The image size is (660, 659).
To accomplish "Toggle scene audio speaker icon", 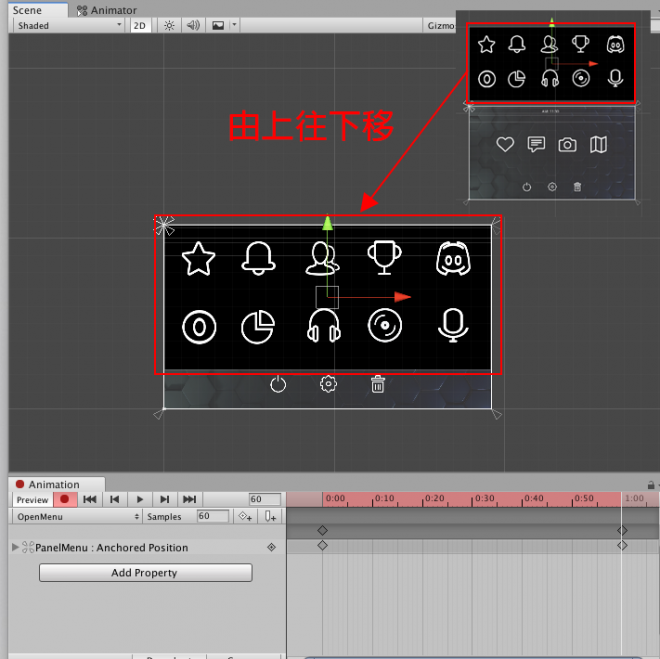I will [193, 26].
